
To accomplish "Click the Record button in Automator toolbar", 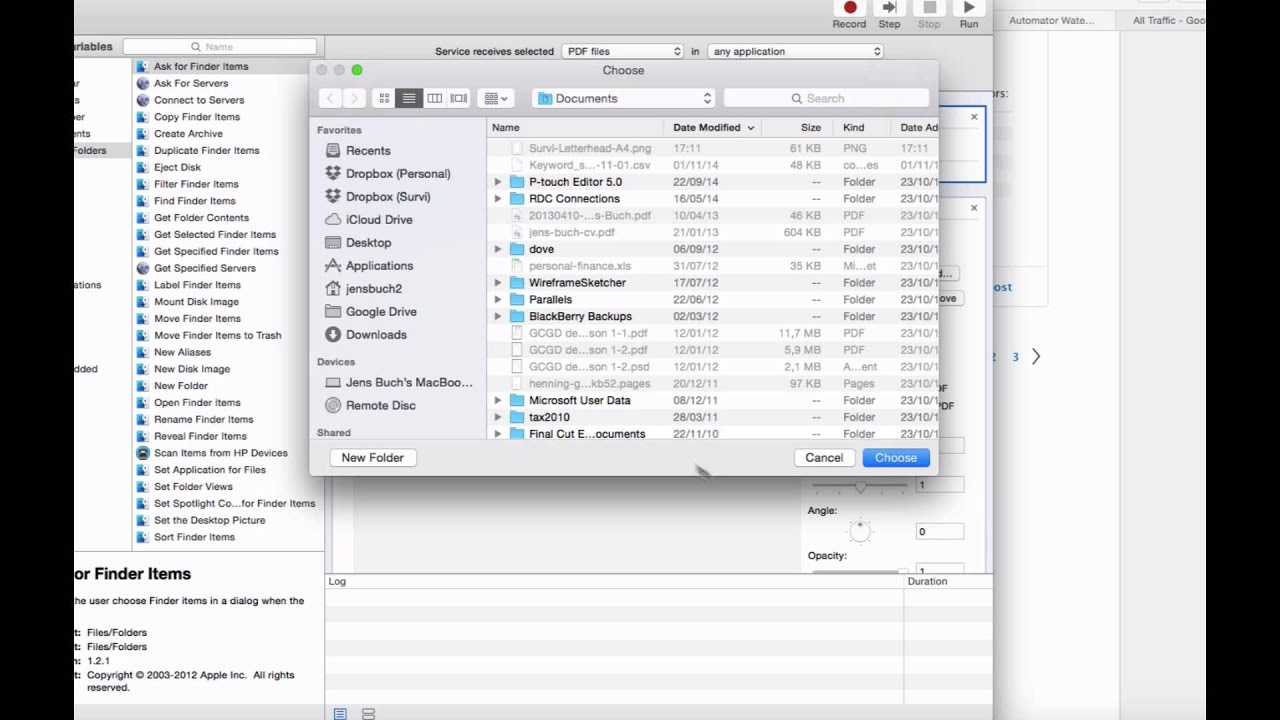I will pos(849,14).
